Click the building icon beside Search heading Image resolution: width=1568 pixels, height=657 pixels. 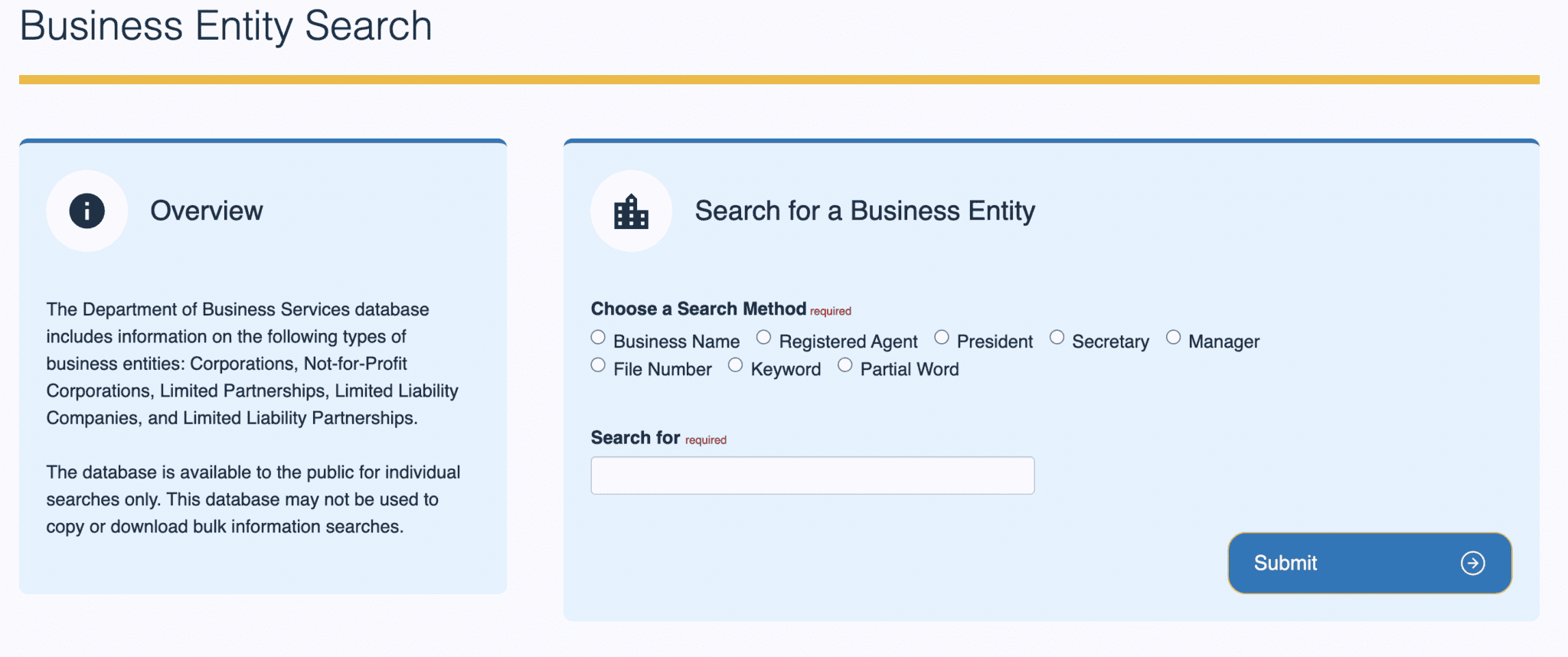coord(631,211)
